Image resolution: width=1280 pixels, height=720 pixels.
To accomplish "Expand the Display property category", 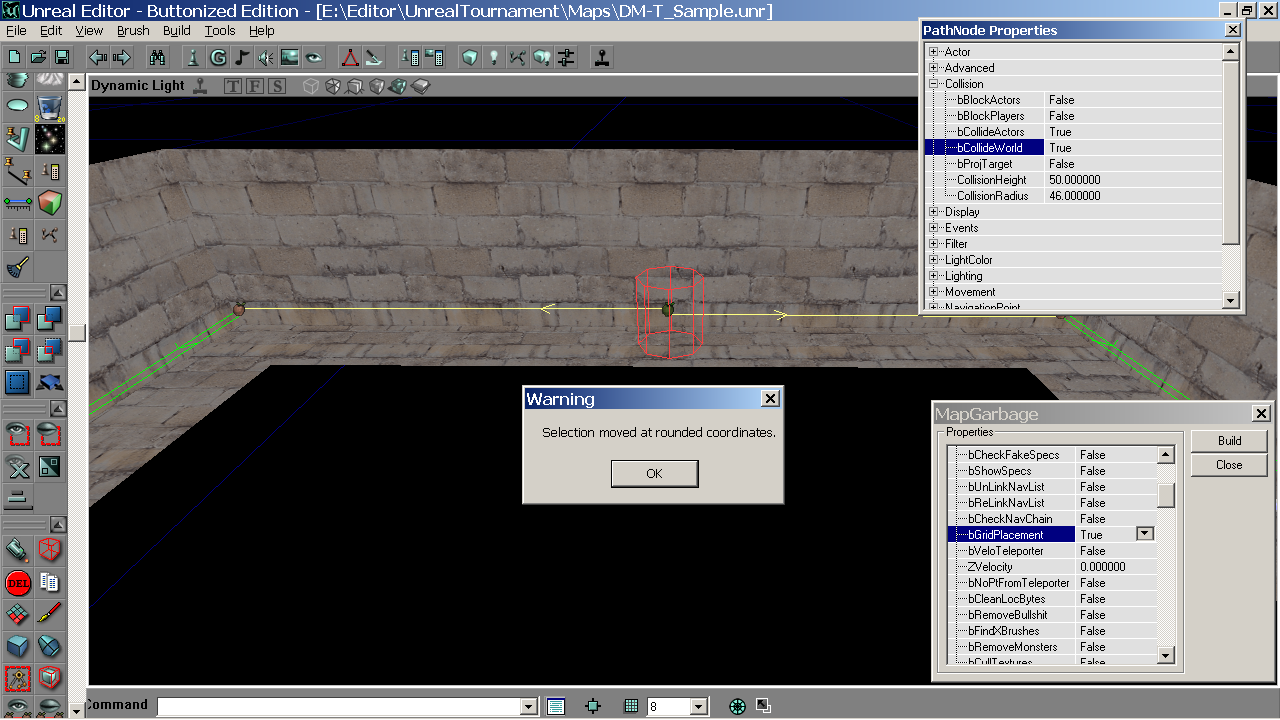I will 934,212.
